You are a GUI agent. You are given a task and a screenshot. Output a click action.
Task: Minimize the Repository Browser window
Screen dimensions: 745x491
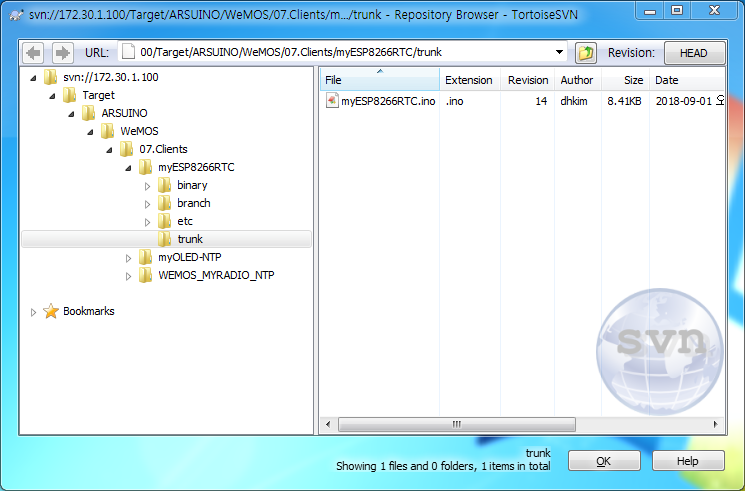(x=650, y=10)
